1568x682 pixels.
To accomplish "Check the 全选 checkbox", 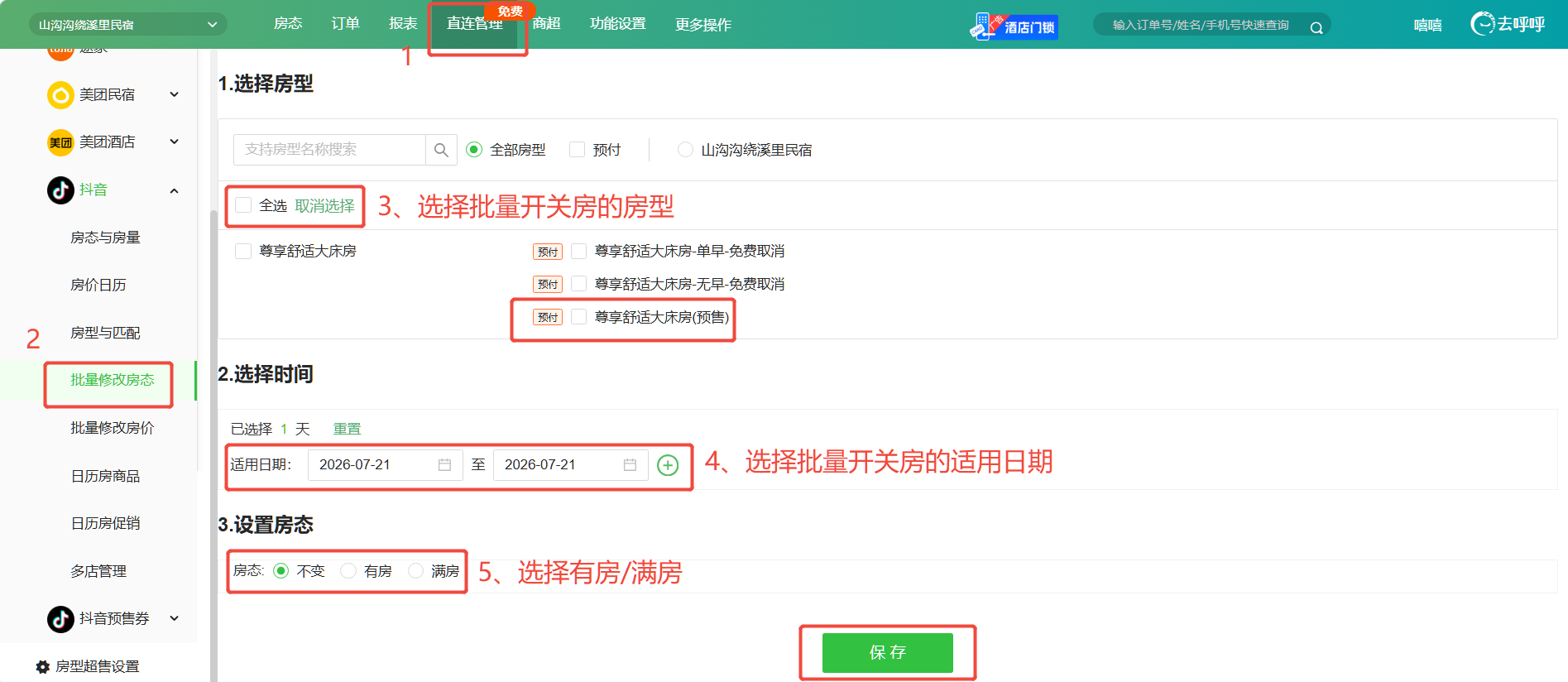I will click(x=243, y=205).
